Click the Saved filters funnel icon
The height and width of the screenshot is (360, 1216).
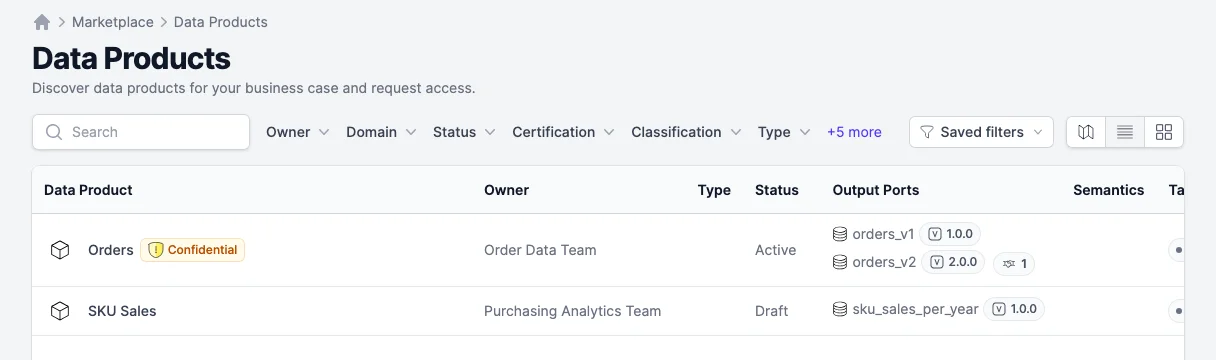point(927,132)
